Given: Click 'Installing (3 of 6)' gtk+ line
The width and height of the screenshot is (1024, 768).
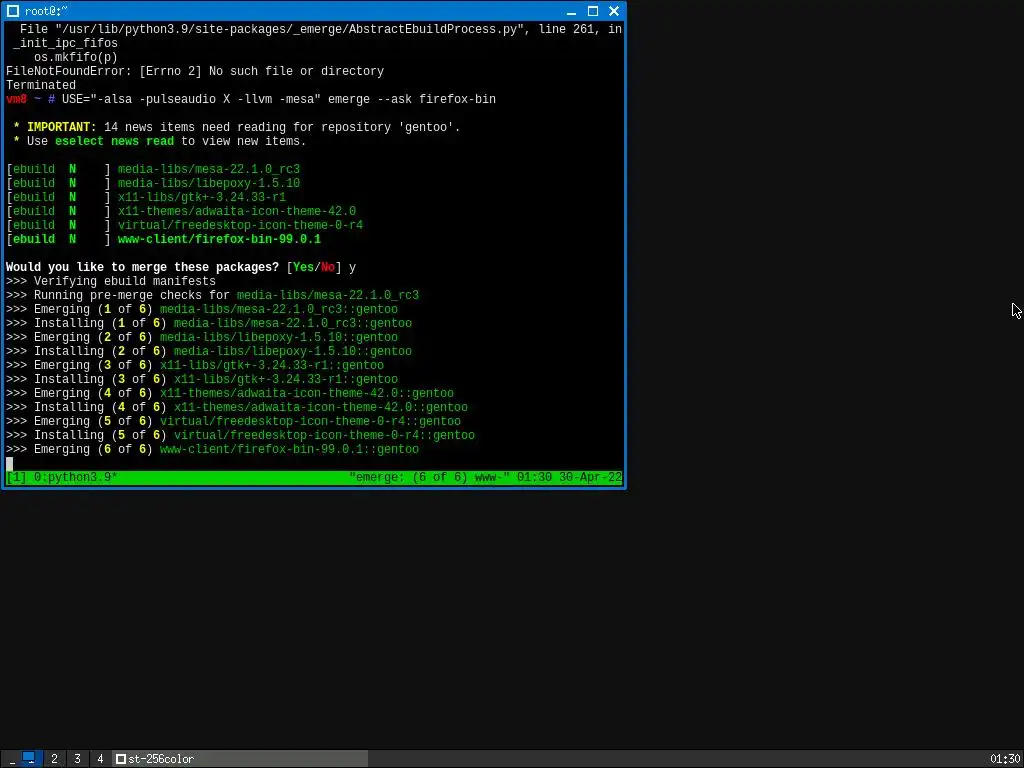Looking at the screenshot, I should 202,379.
